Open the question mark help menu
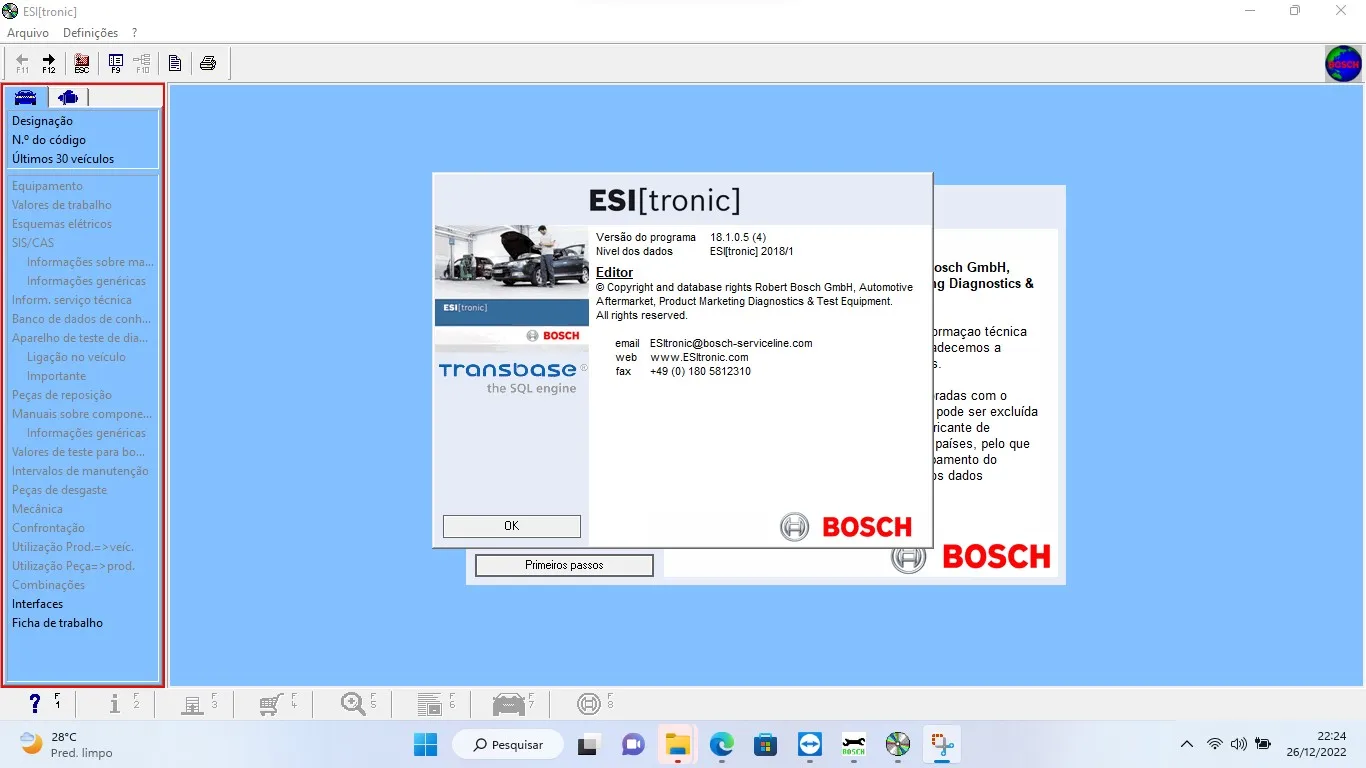1366x768 pixels. pos(135,33)
